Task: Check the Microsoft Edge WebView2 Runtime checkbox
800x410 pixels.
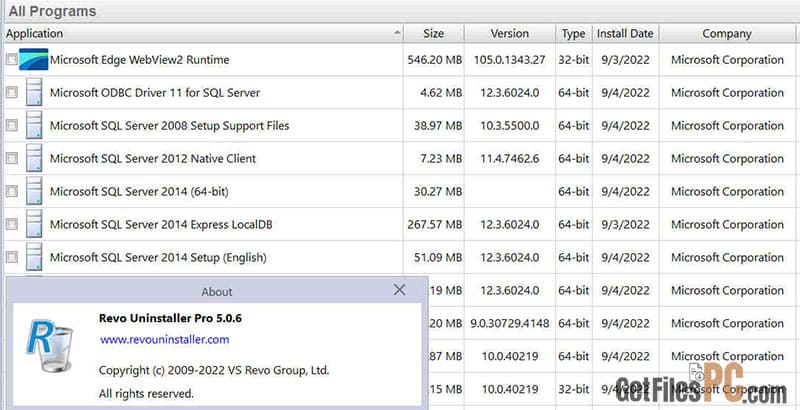Action: [x=12, y=60]
